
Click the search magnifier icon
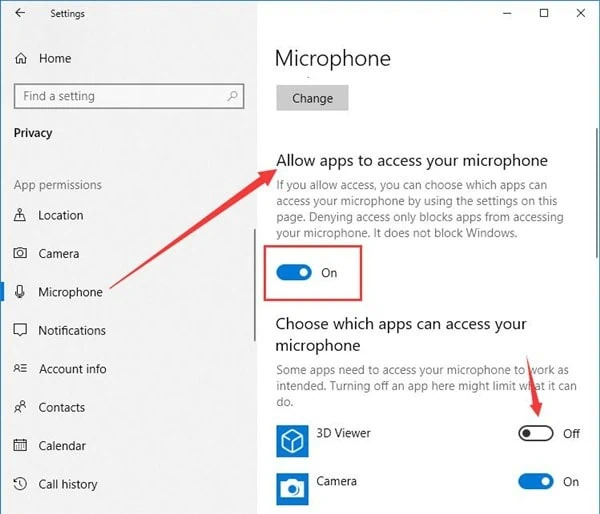233,96
